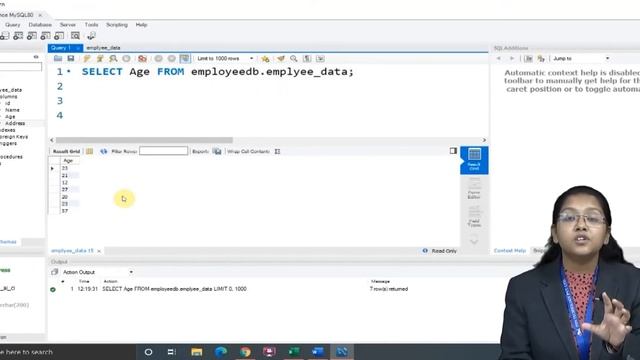Open Field Types in the side panel

474,217
